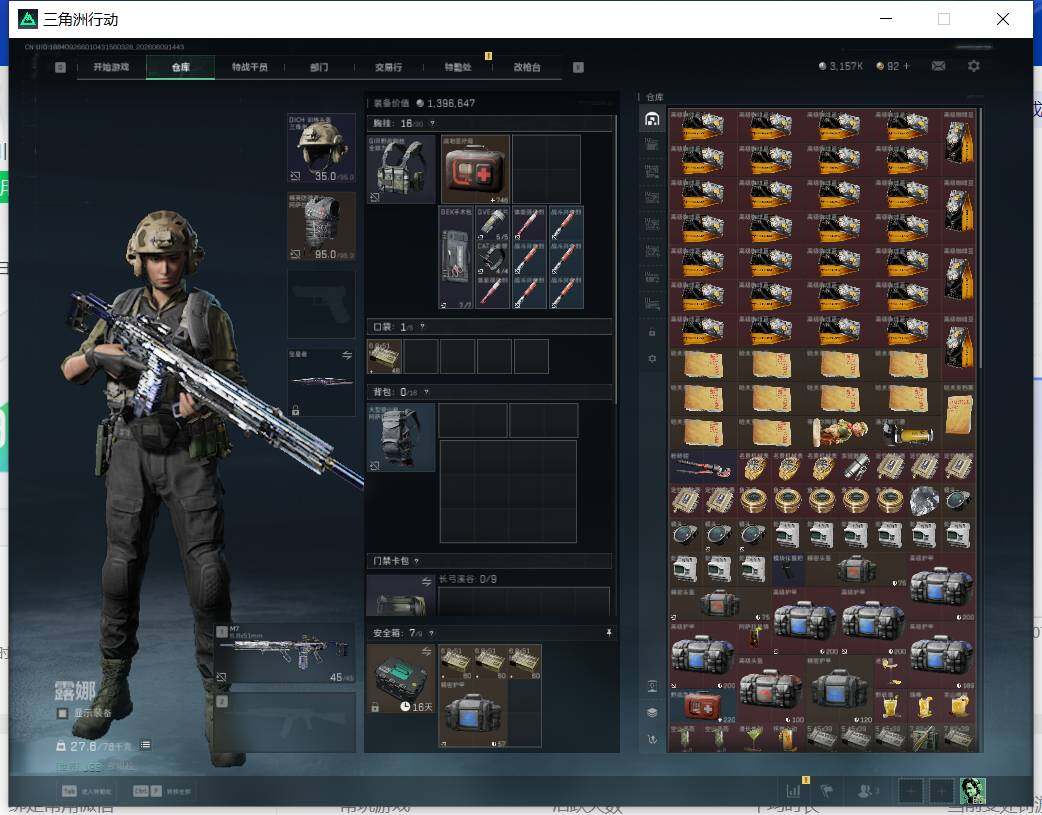Screen dimensions: 1042x815
Task: Click the flag icon in bottom bar
Action: click(x=827, y=791)
